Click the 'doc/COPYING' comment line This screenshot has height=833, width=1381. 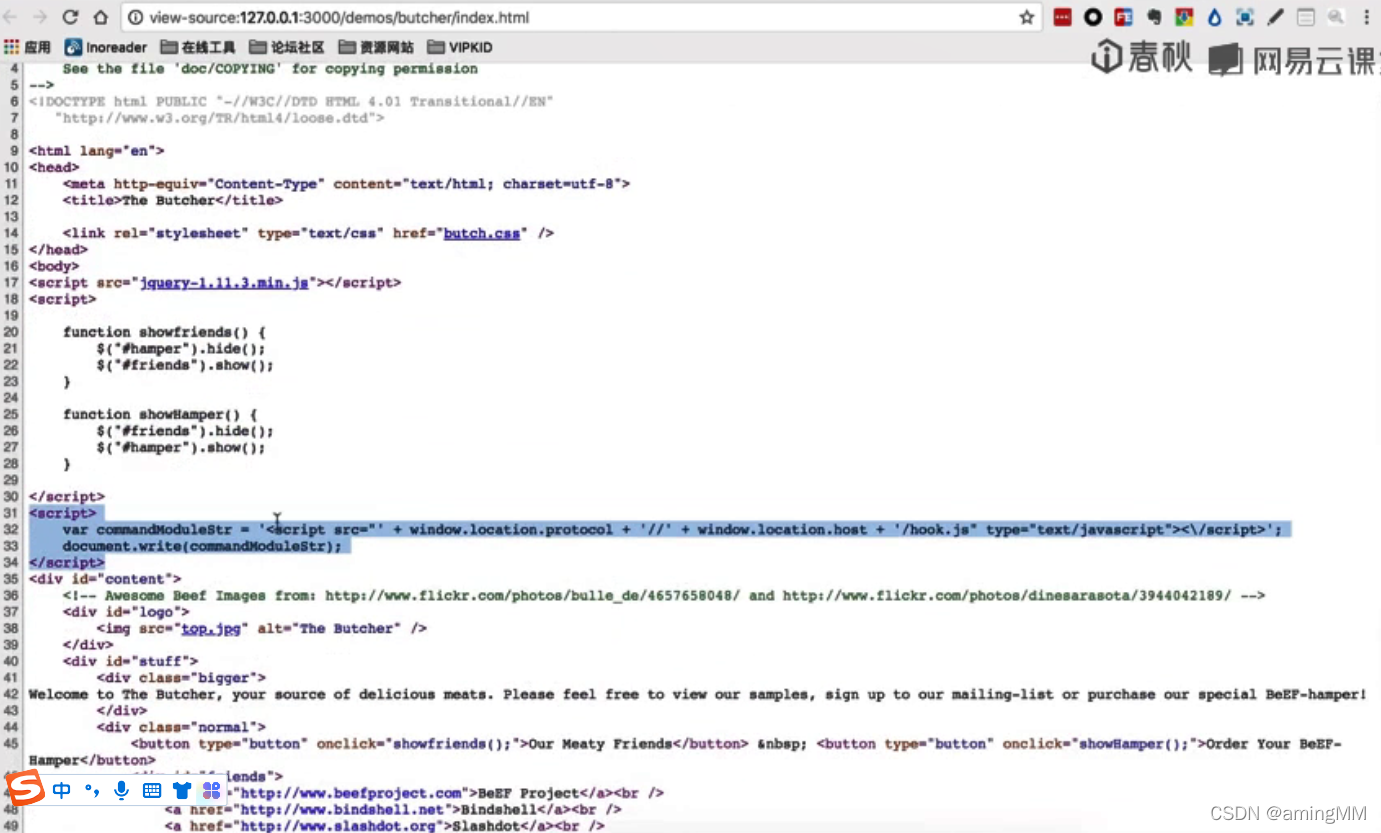click(270, 68)
